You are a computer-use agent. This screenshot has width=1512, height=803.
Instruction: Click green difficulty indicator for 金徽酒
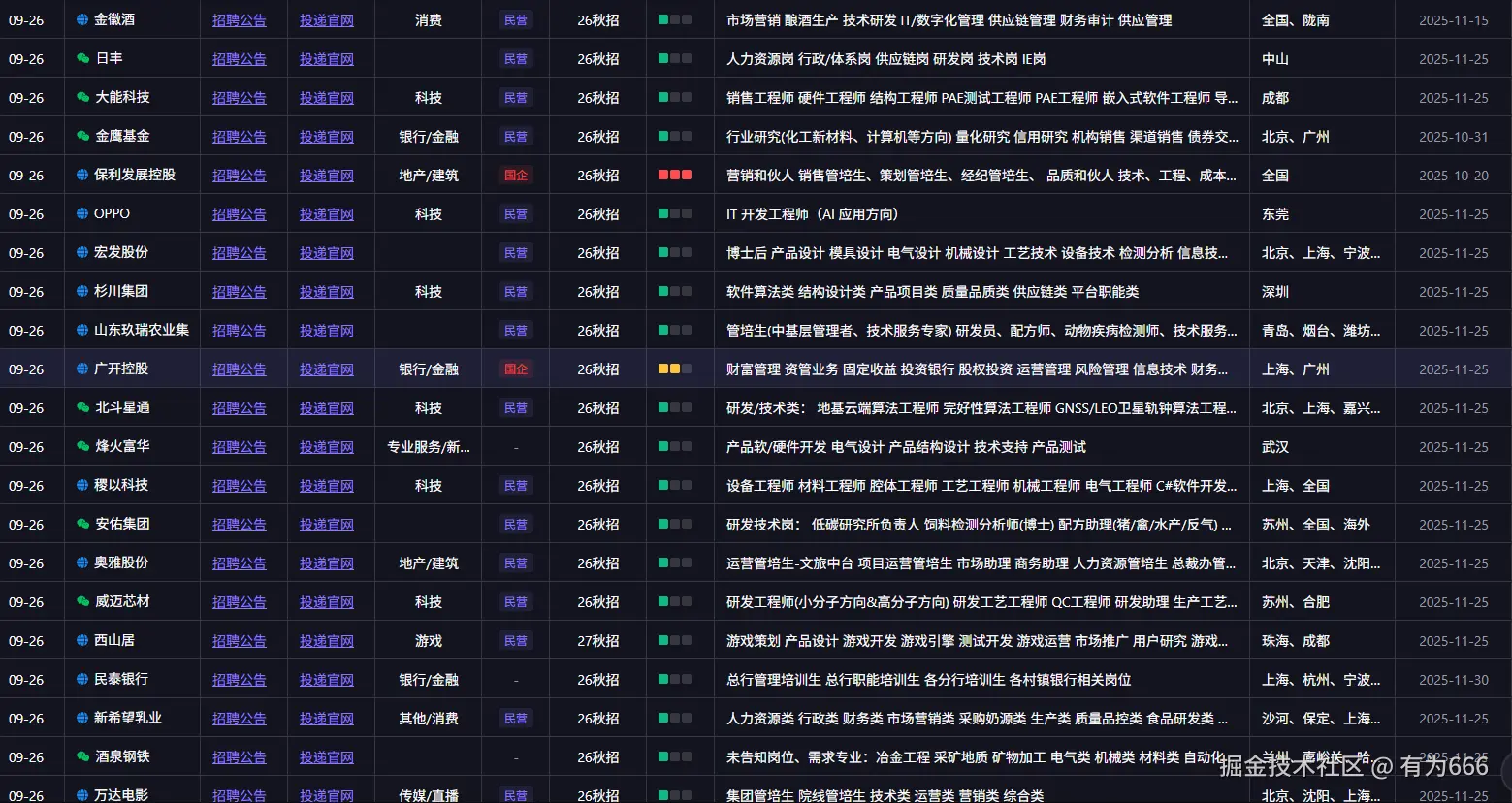tap(675, 19)
